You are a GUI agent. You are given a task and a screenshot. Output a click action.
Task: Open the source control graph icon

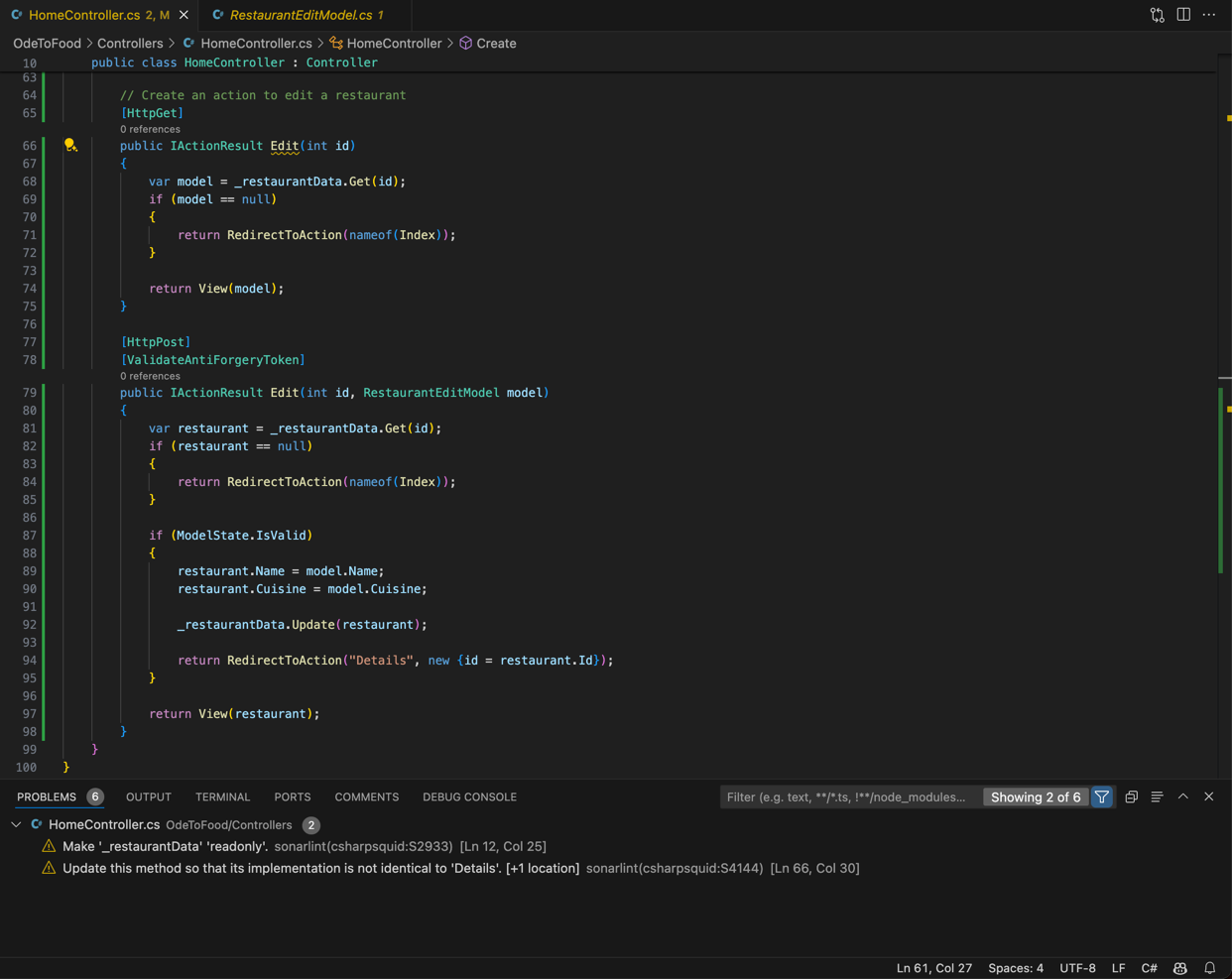(1157, 15)
